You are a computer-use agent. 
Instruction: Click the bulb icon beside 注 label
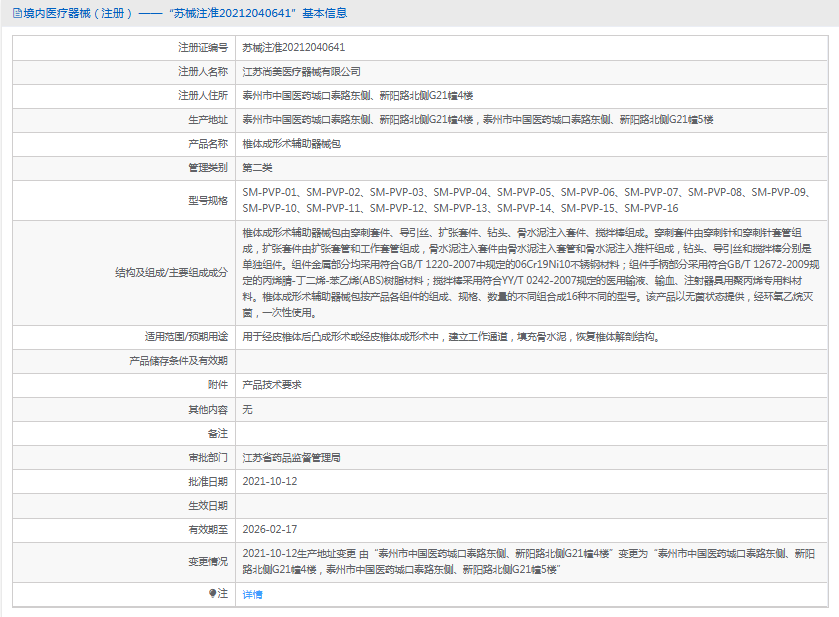tap(212, 593)
